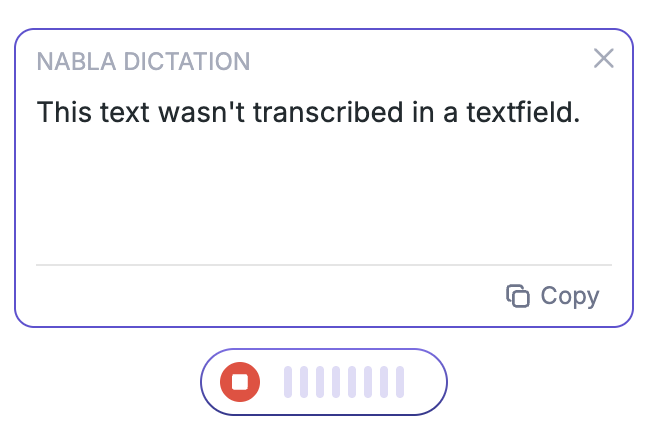Image resolution: width=652 pixels, height=440 pixels.
Task: Click the overlapping-squares copy icon
Action: 518,297
